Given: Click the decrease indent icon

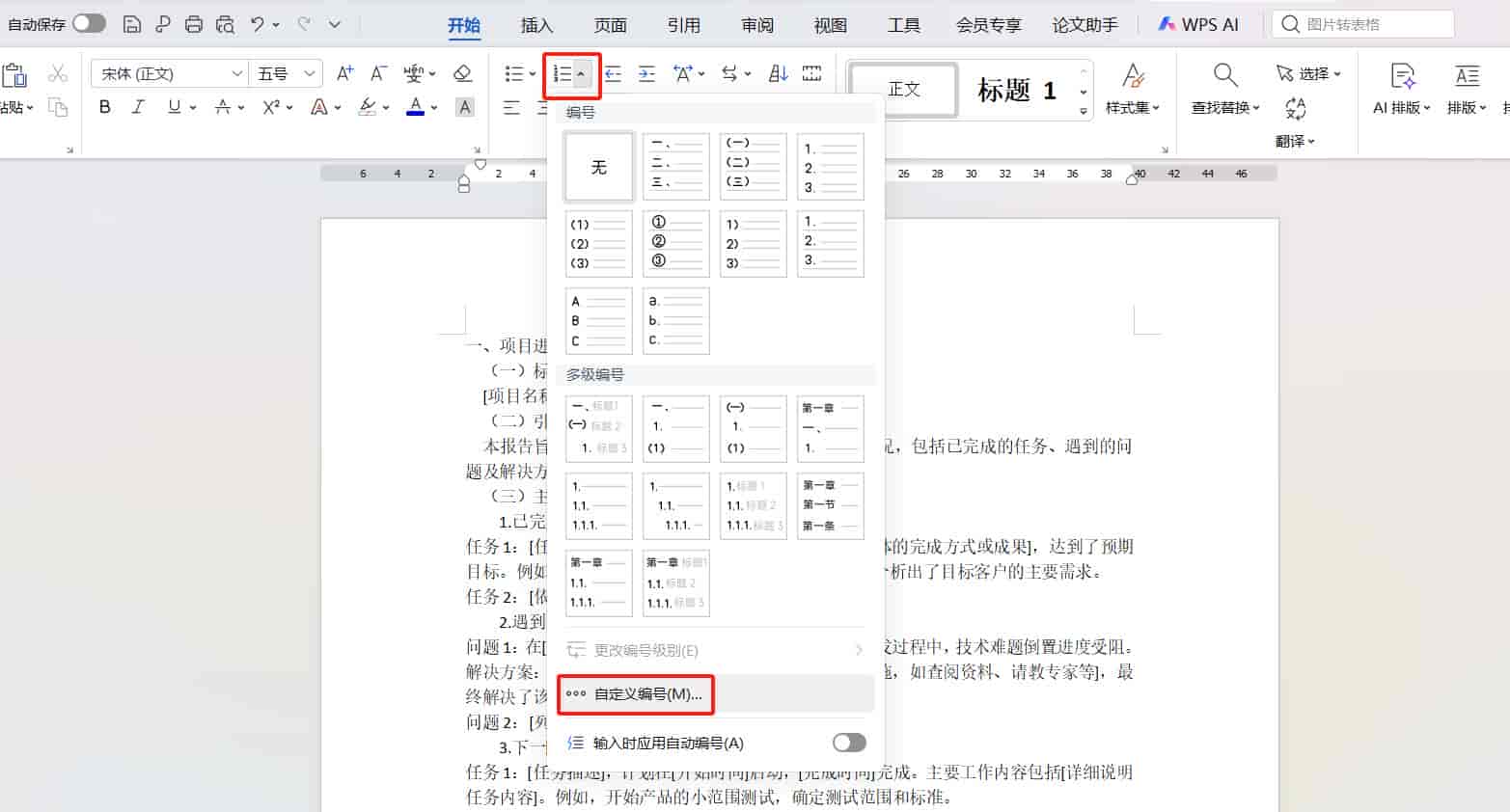Looking at the screenshot, I should 612,73.
